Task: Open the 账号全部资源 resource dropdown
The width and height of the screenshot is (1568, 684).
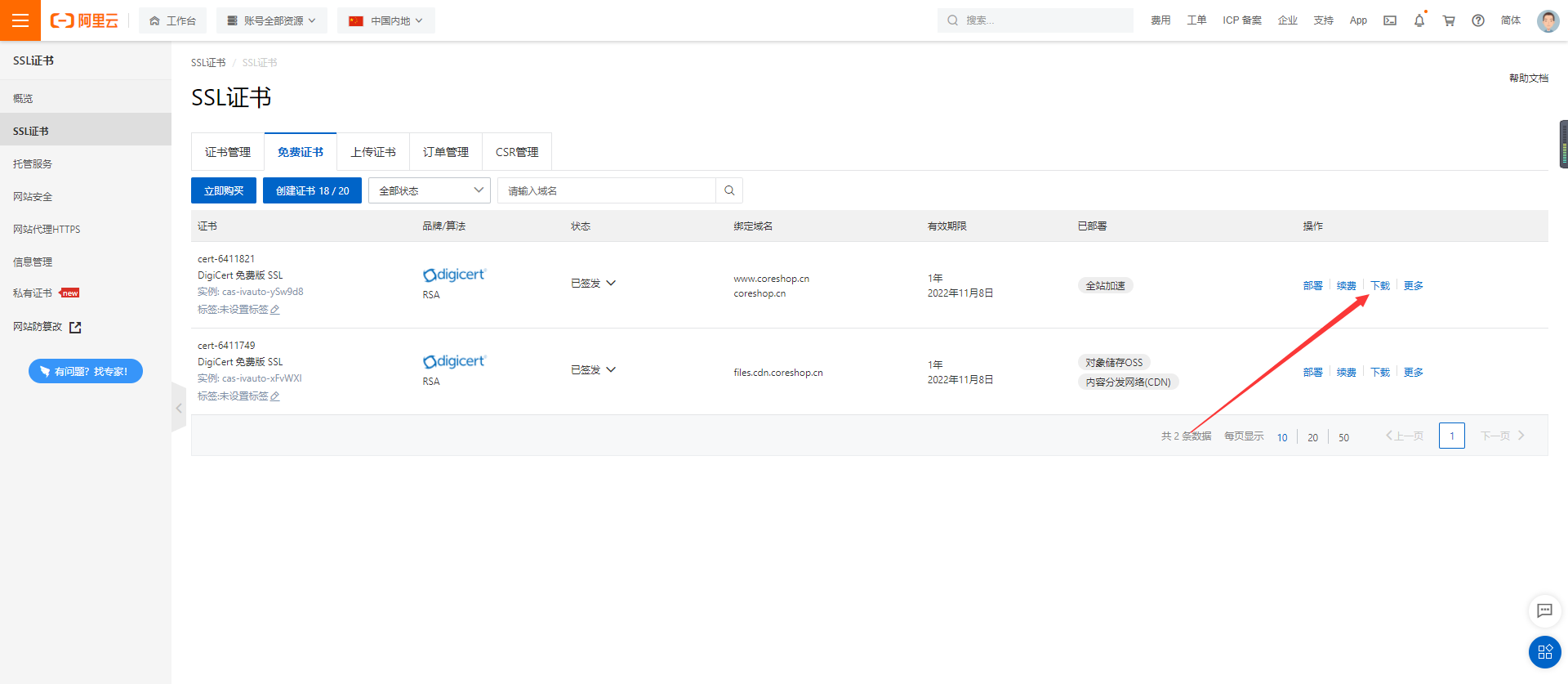Action: pyautogui.click(x=272, y=20)
